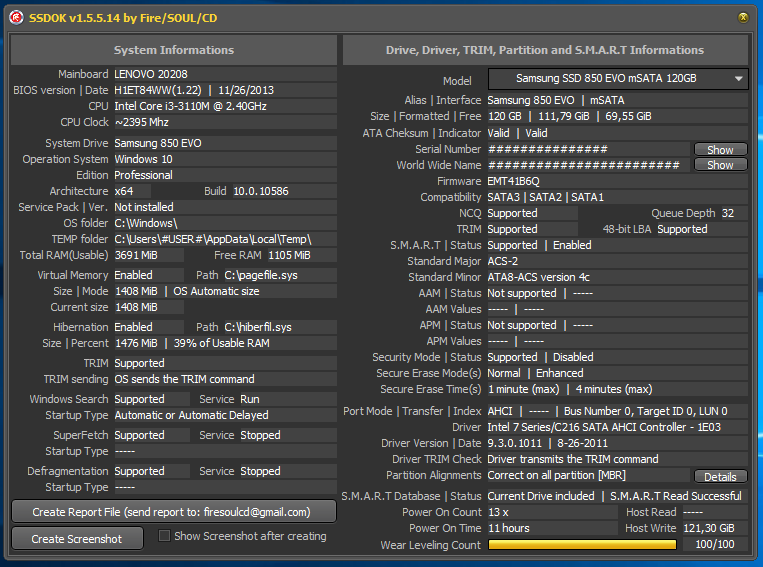Select CPU Clock ~2395 Mhz value
The width and height of the screenshot is (763, 567).
point(142,122)
